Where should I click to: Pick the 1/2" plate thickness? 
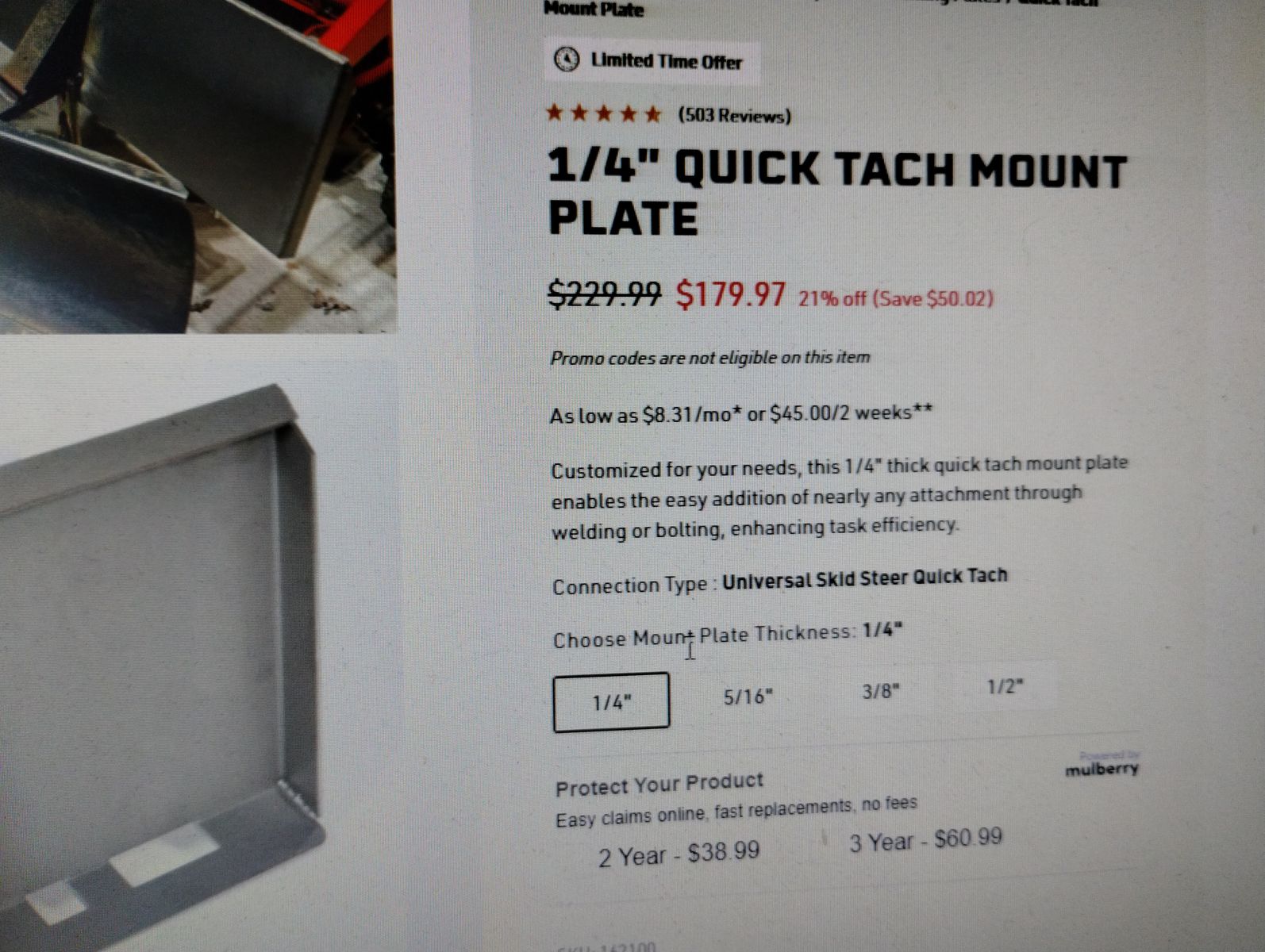coord(1005,686)
